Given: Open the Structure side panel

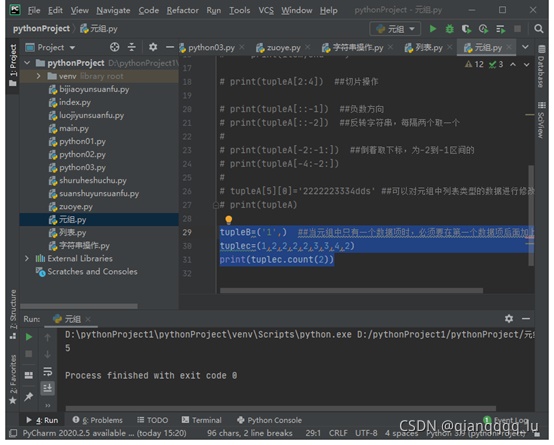Looking at the screenshot, I should click(13, 314).
